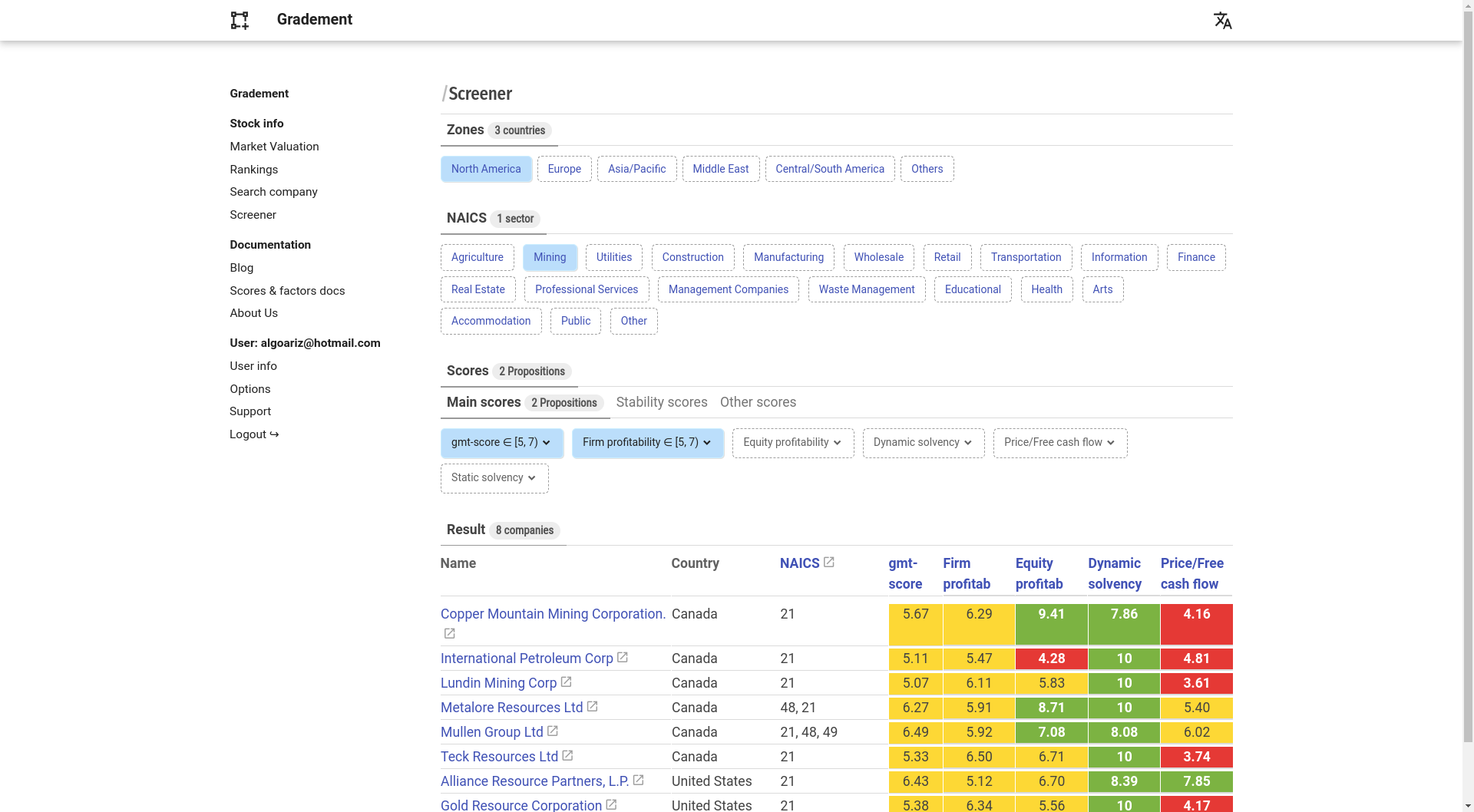Open the Price/Free cash flow dropdown
1474x812 pixels.
pos(1060,443)
